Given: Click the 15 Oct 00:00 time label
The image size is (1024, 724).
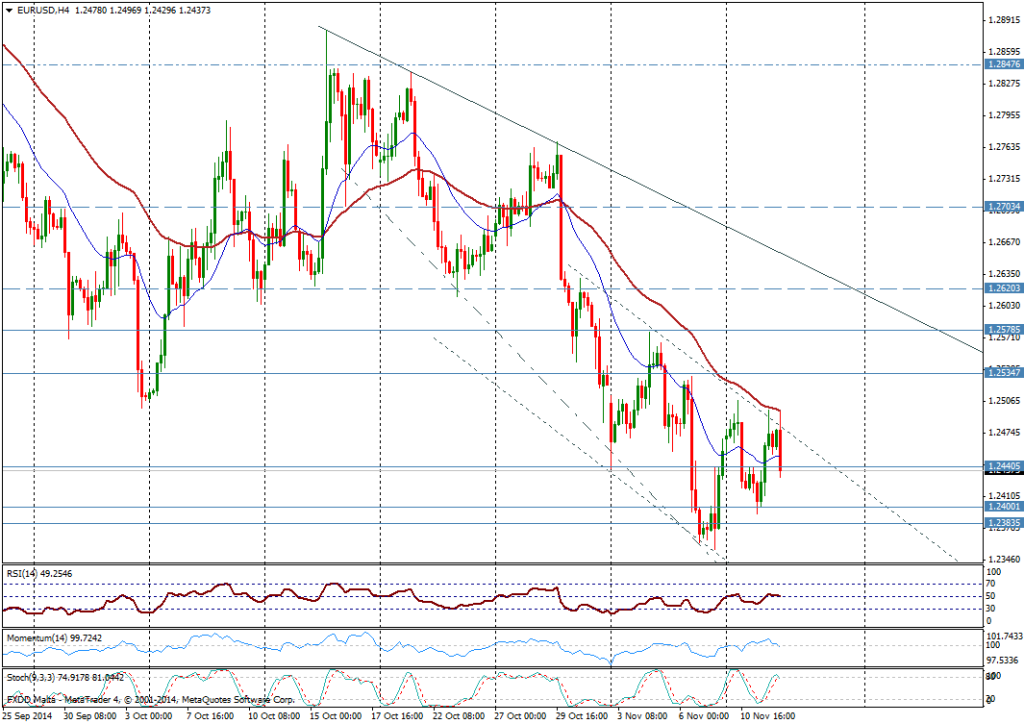Looking at the screenshot, I should click(335, 716).
